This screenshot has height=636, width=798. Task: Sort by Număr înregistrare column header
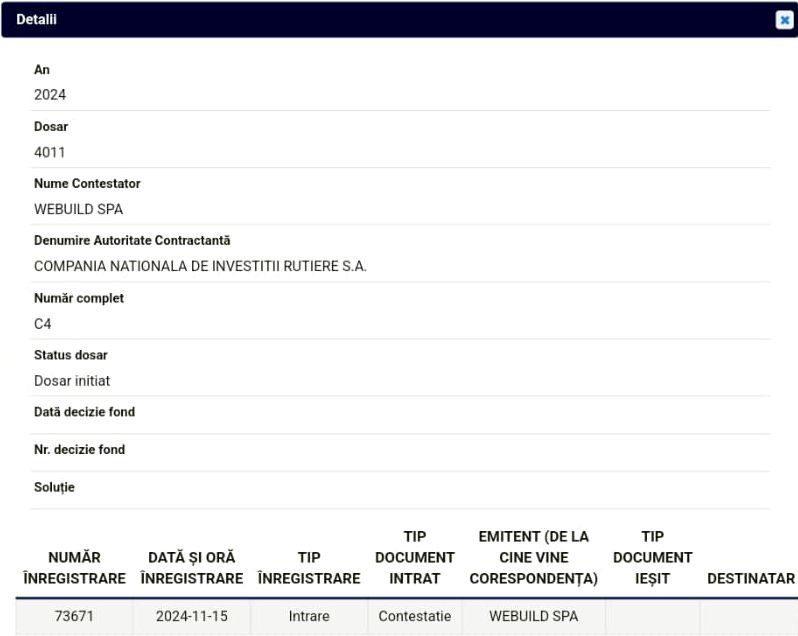74,567
